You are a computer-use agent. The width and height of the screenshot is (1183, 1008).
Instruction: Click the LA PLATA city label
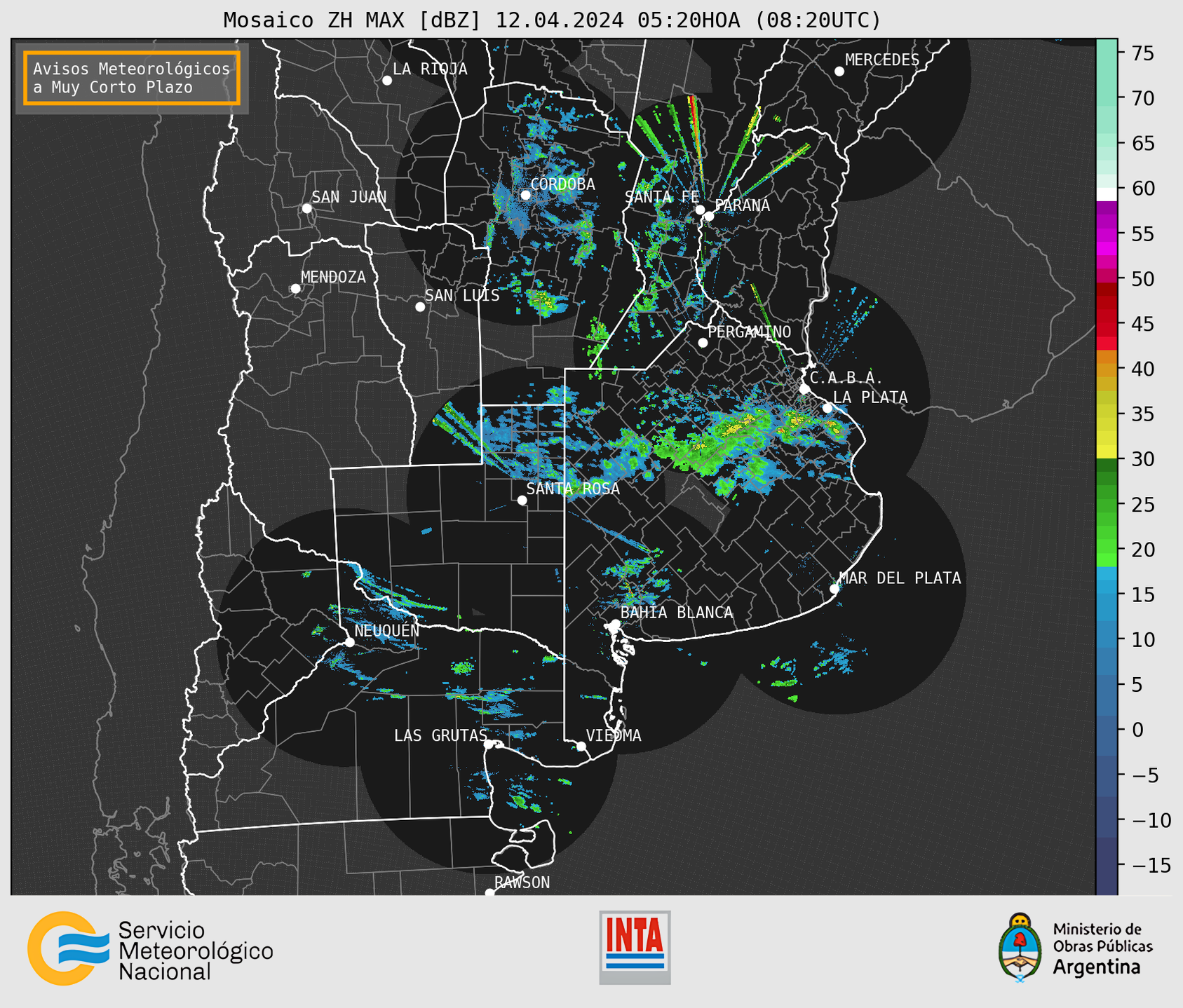pyautogui.click(x=870, y=397)
